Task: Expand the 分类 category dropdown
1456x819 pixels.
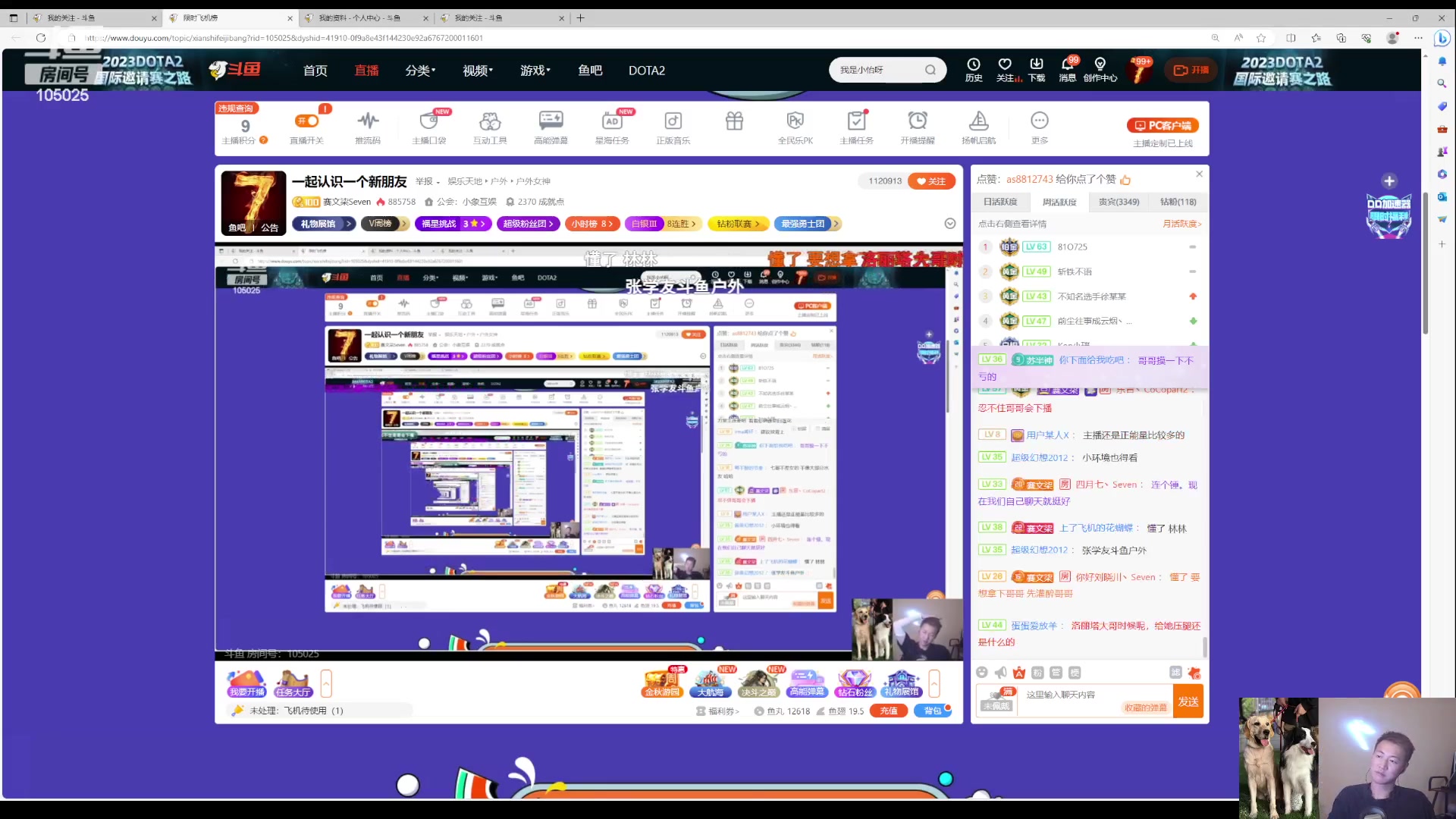Action: pyautogui.click(x=420, y=71)
